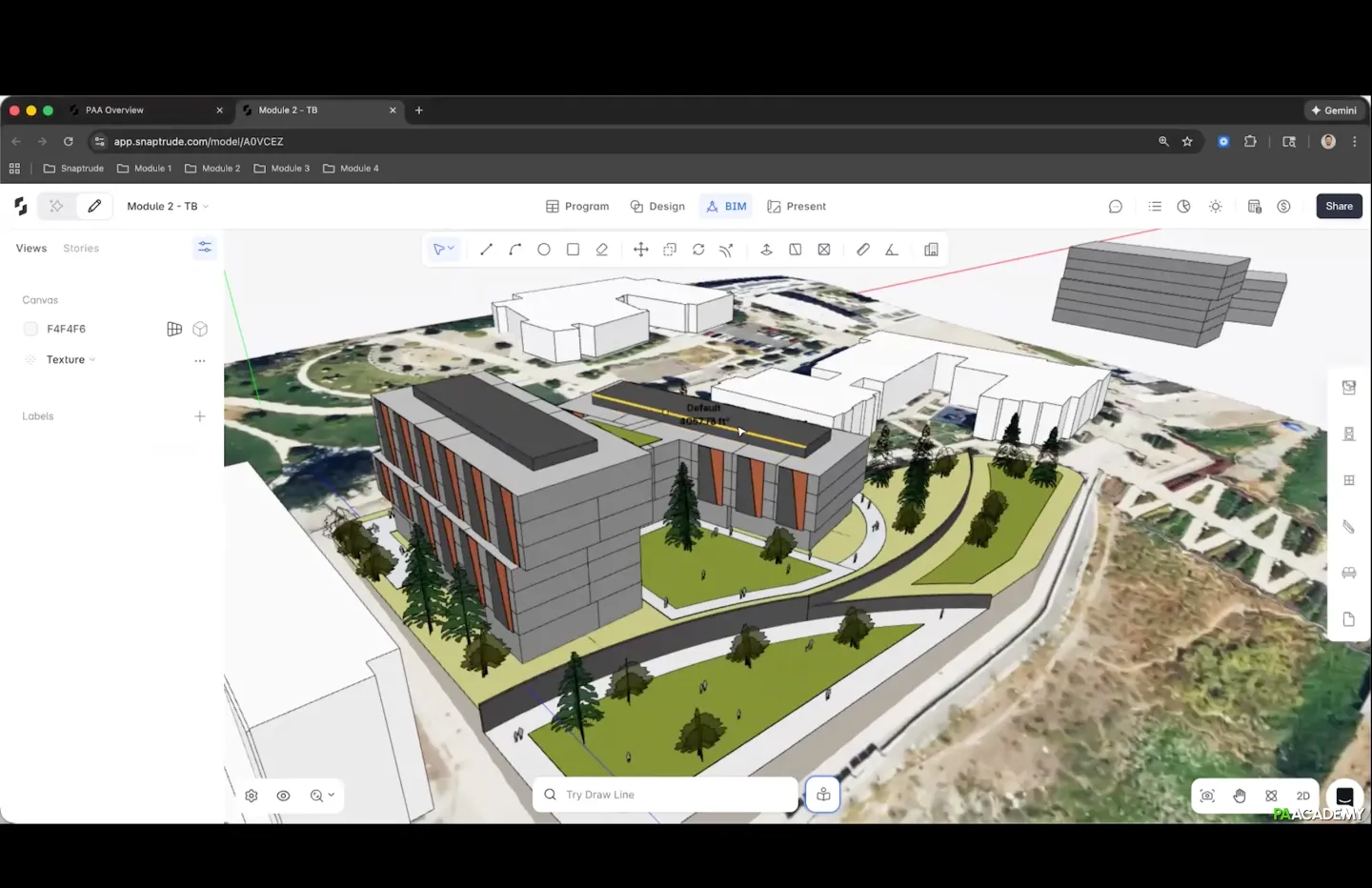Switch to 2D view mode

point(1302,796)
